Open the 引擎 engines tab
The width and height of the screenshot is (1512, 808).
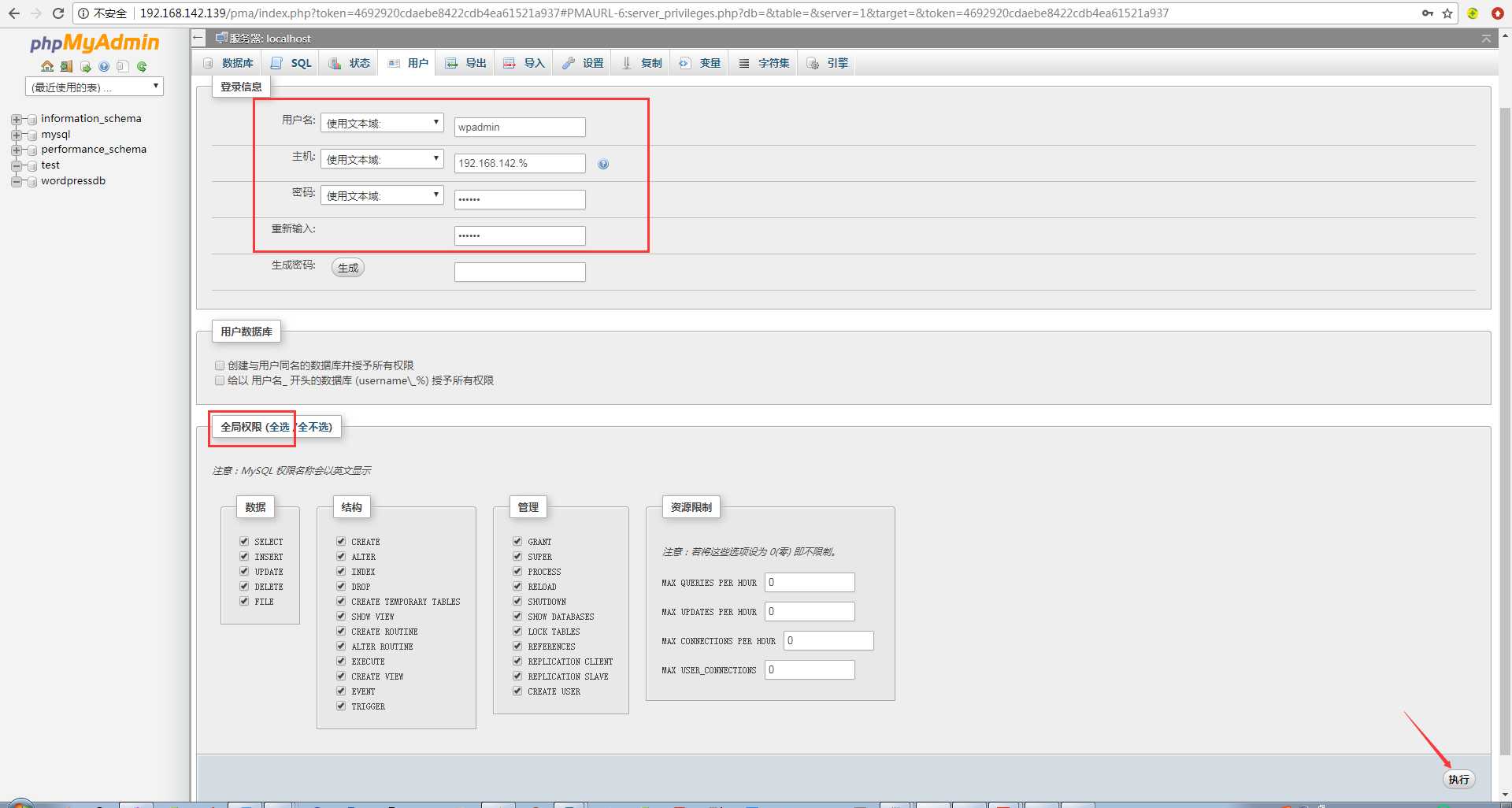click(x=828, y=63)
